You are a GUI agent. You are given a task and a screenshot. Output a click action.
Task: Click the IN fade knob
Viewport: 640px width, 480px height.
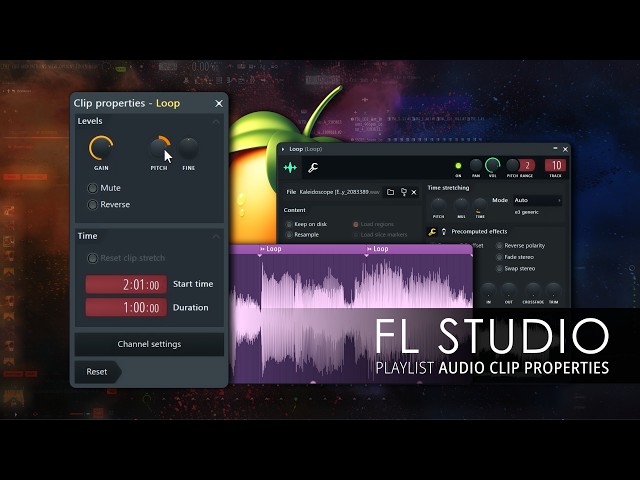coord(488,291)
